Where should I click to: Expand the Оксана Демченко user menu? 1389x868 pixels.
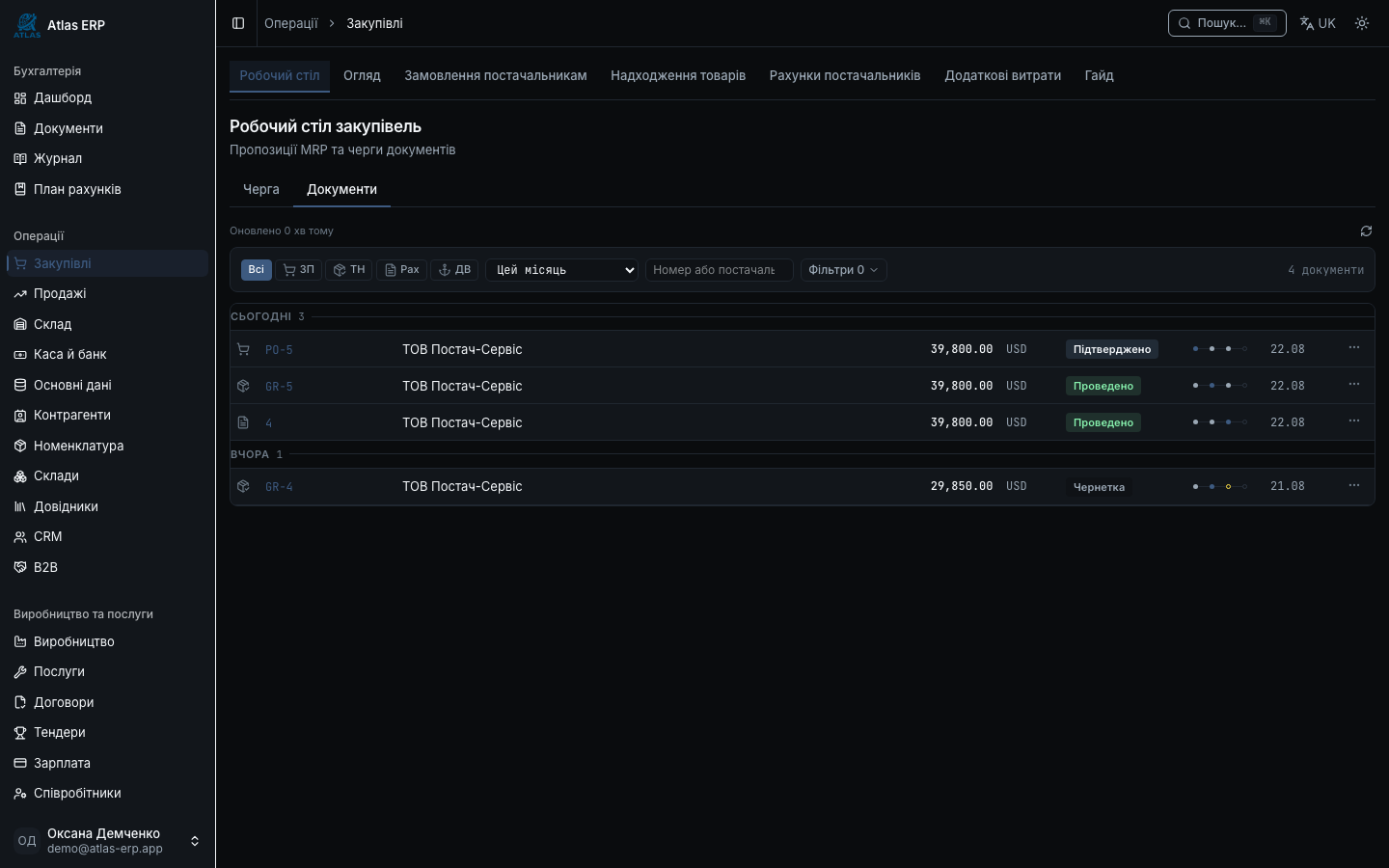point(107,841)
